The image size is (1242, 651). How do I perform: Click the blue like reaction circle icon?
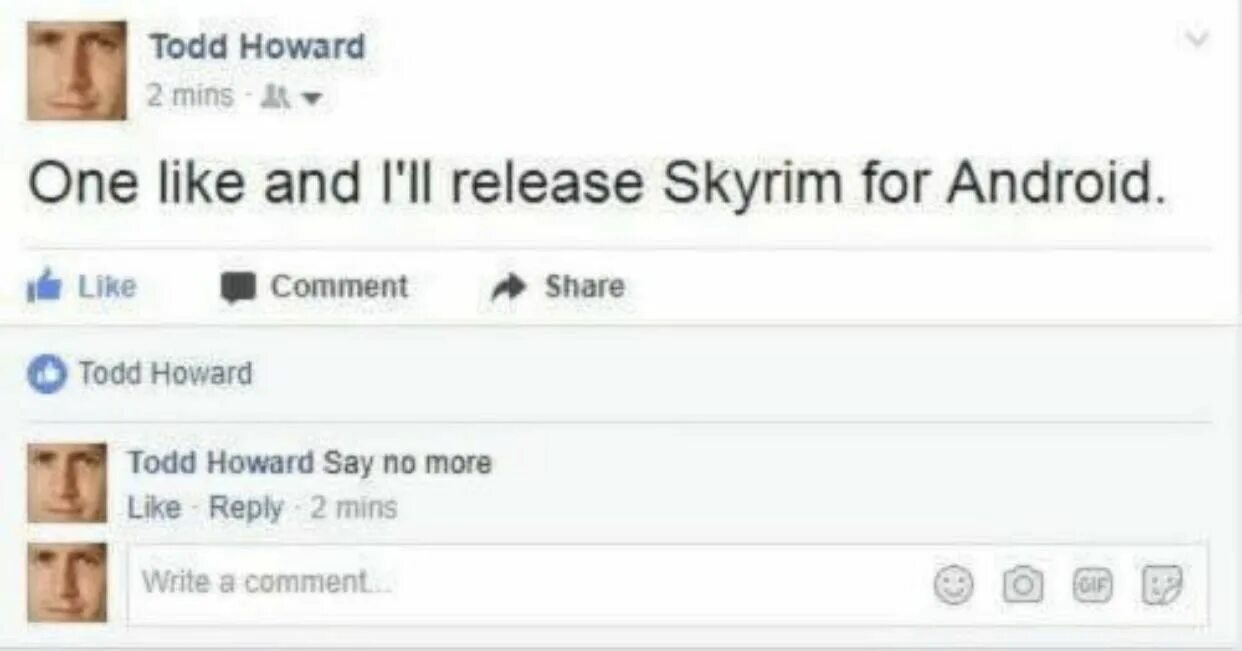46,374
